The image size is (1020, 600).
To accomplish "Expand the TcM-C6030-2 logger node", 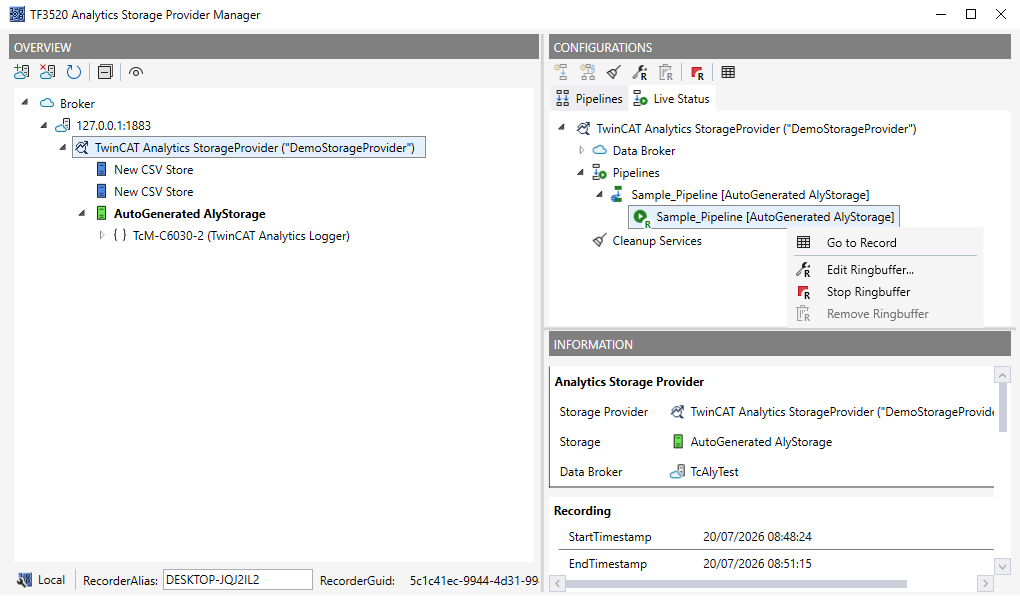I will tap(101, 235).
